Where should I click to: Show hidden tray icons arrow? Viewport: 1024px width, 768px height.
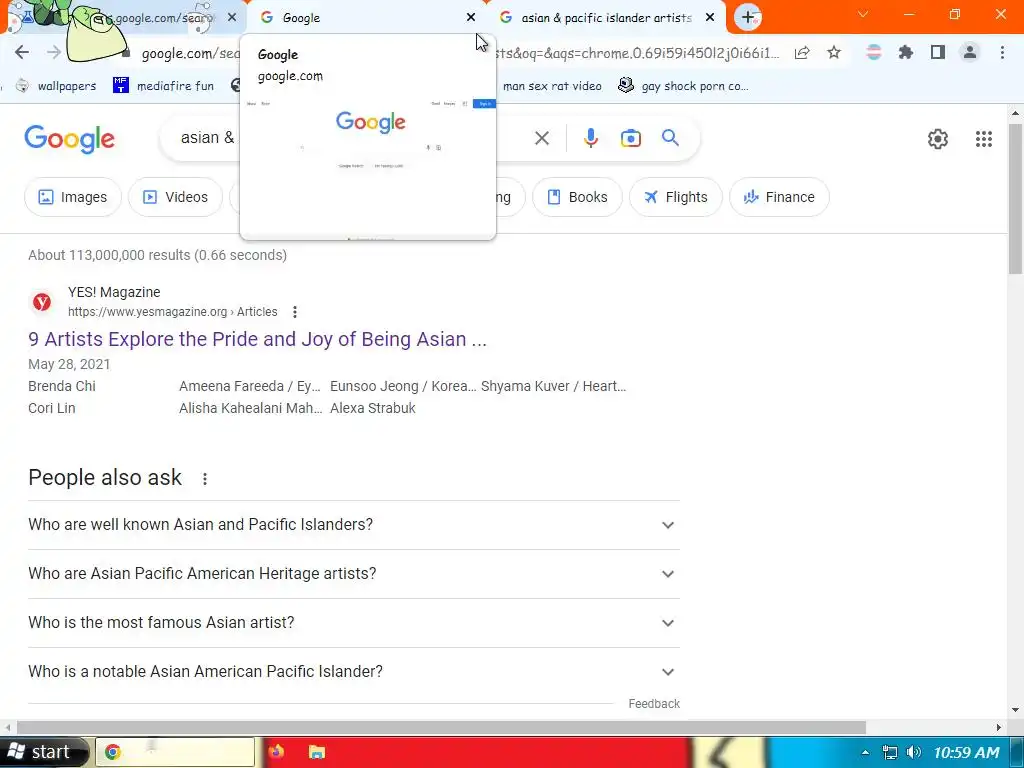coord(865,752)
